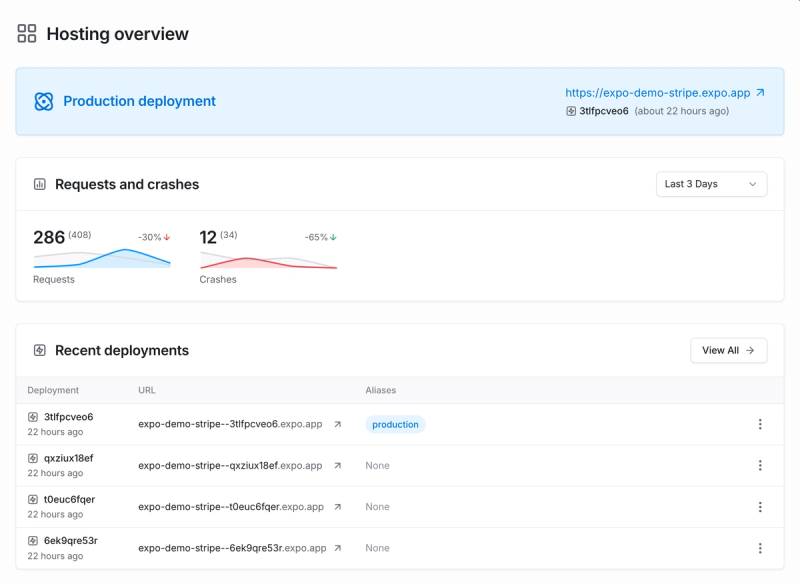Click the deployment icon next to 6ek9qre53r
This screenshot has width=800, height=584.
coord(31,541)
